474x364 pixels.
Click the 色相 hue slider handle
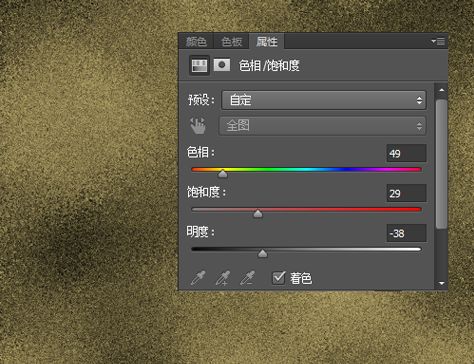223,174
